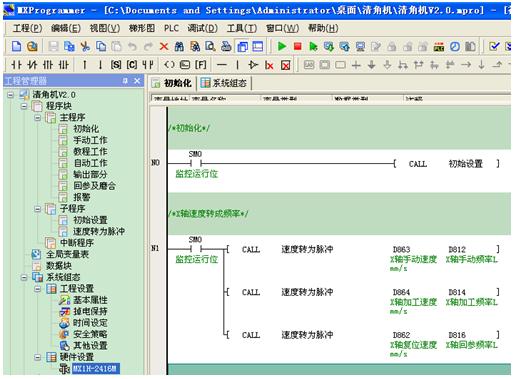
Task: Click the red X Delete icon
Action: point(164,46)
